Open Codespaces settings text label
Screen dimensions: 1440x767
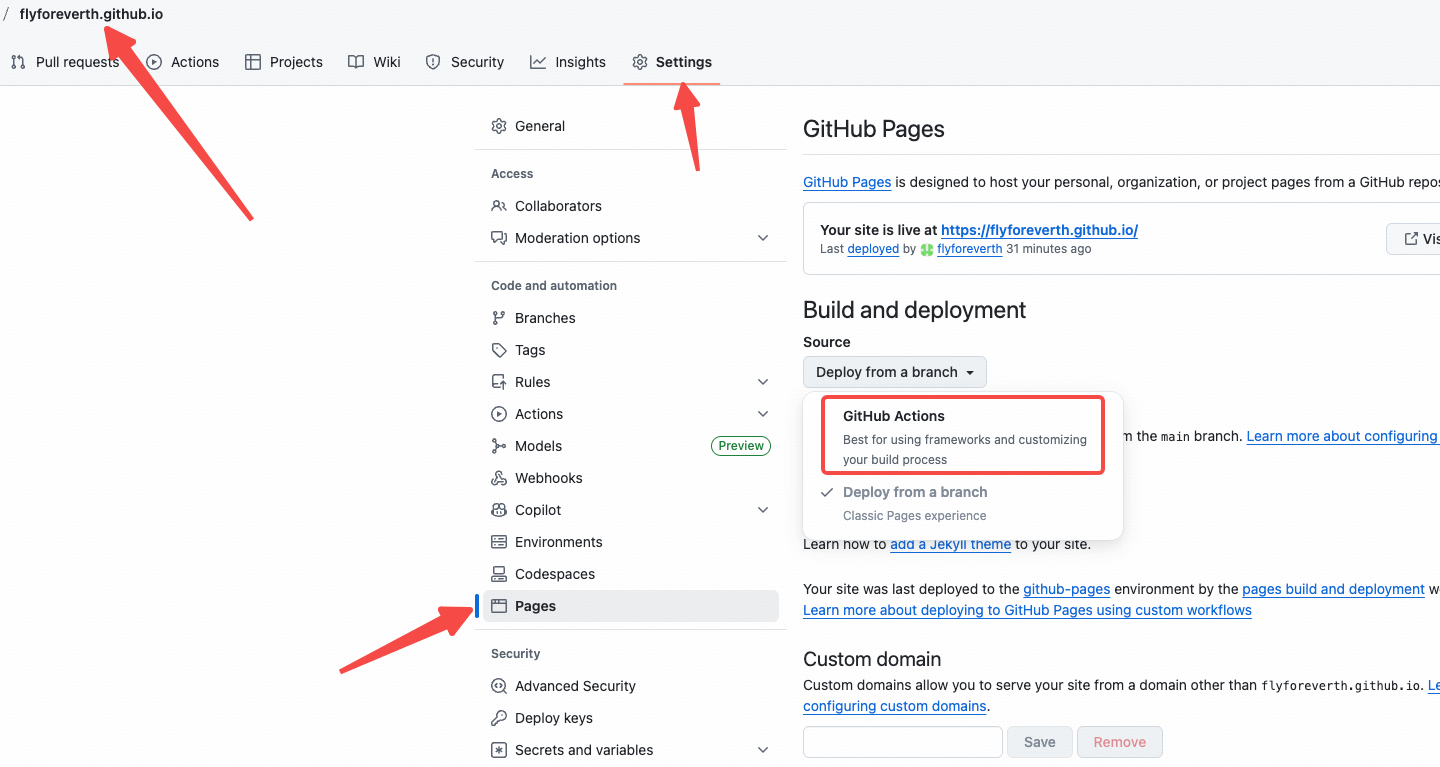[x=555, y=574]
